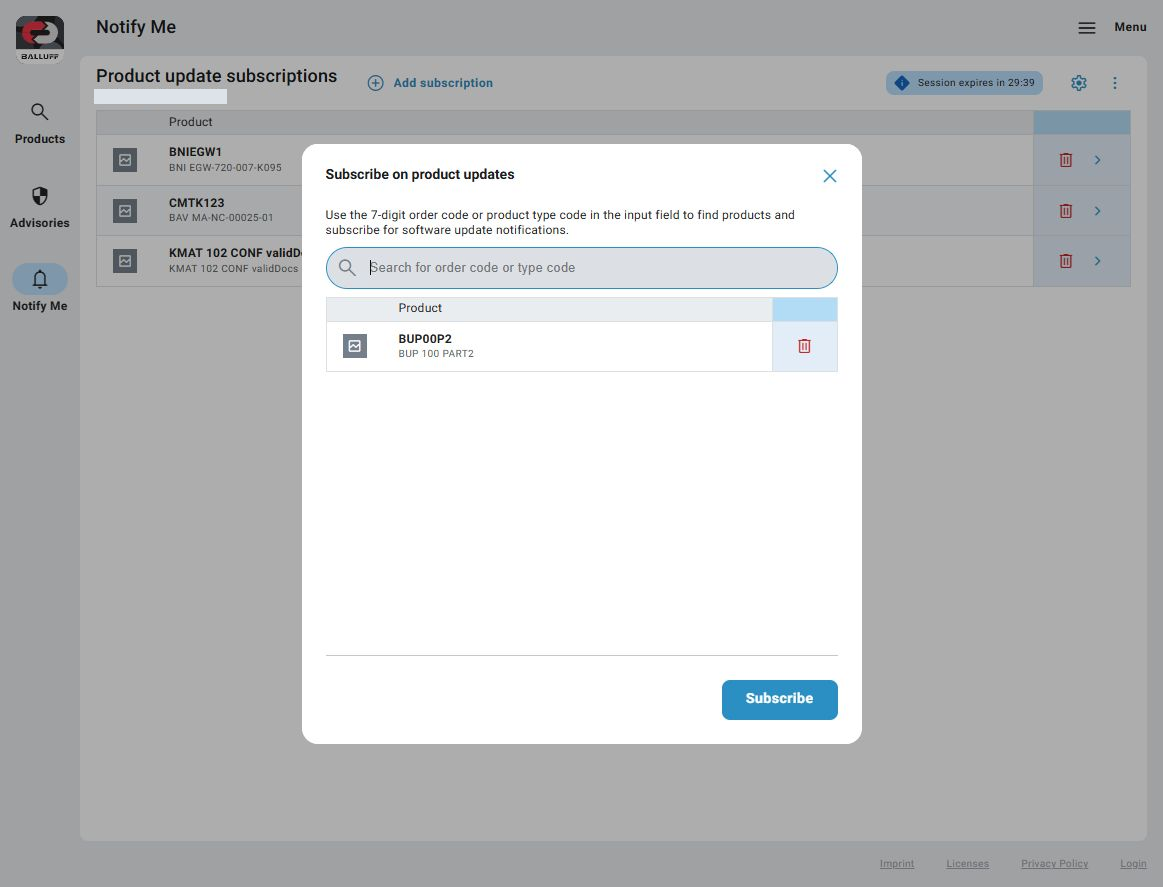Open the Privacy Policy link
1163x887 pixels.
pyautogui.click(x=1054, y=864)
